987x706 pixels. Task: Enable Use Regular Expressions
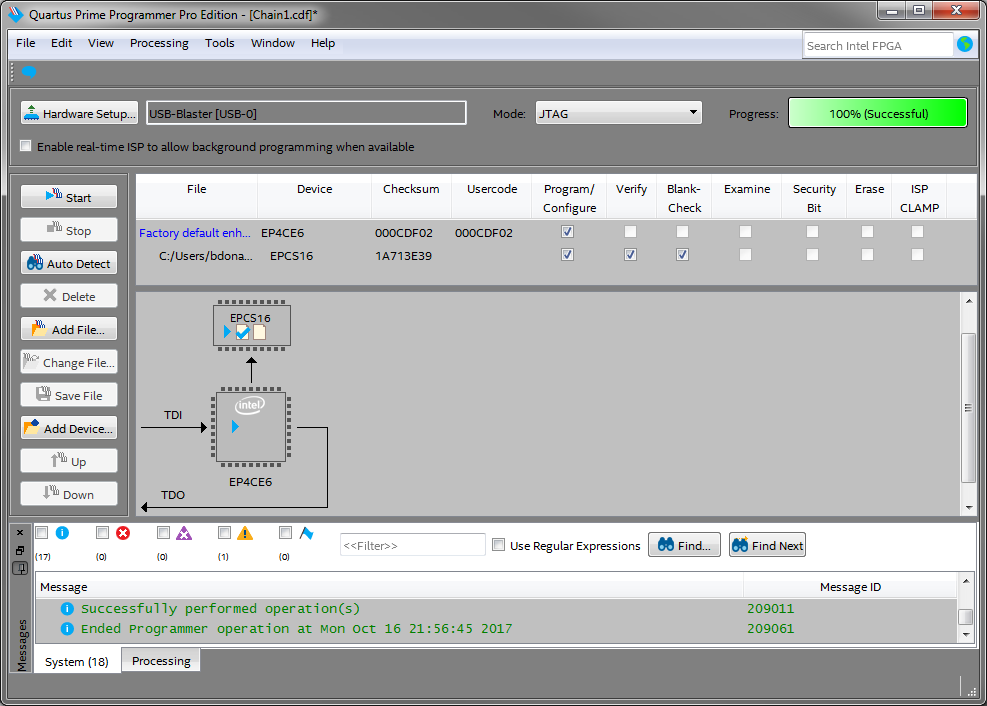click(499, 545)
